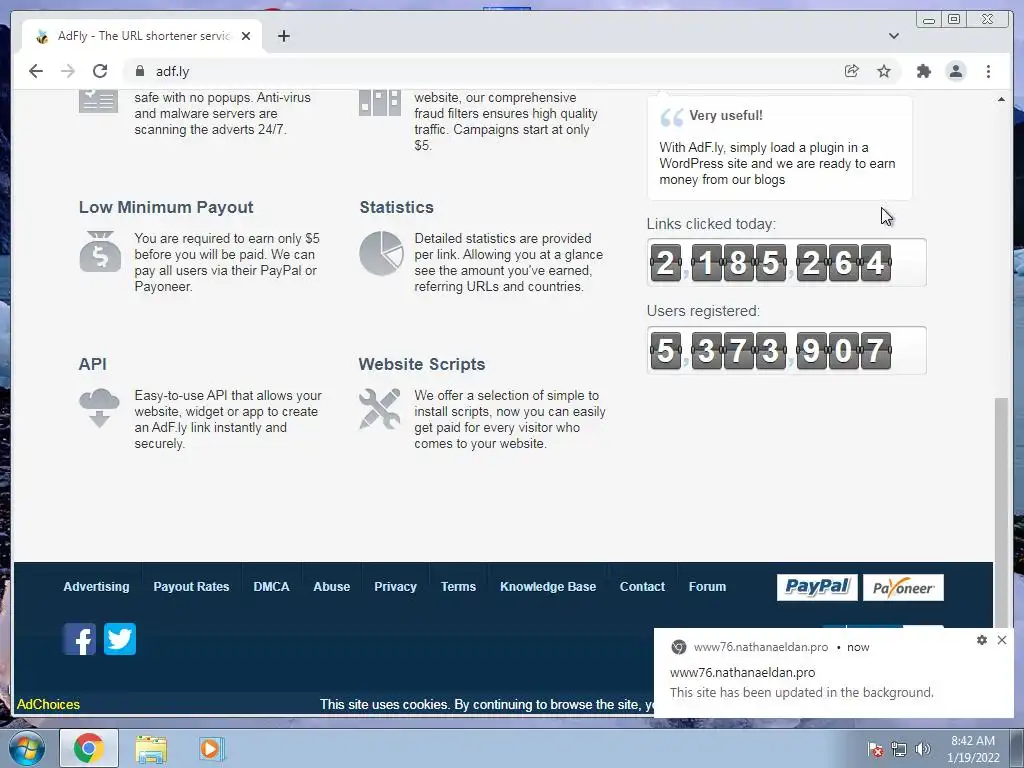
Task: Visit AdFly's Twitter page icon
Action: click(120, 639)
